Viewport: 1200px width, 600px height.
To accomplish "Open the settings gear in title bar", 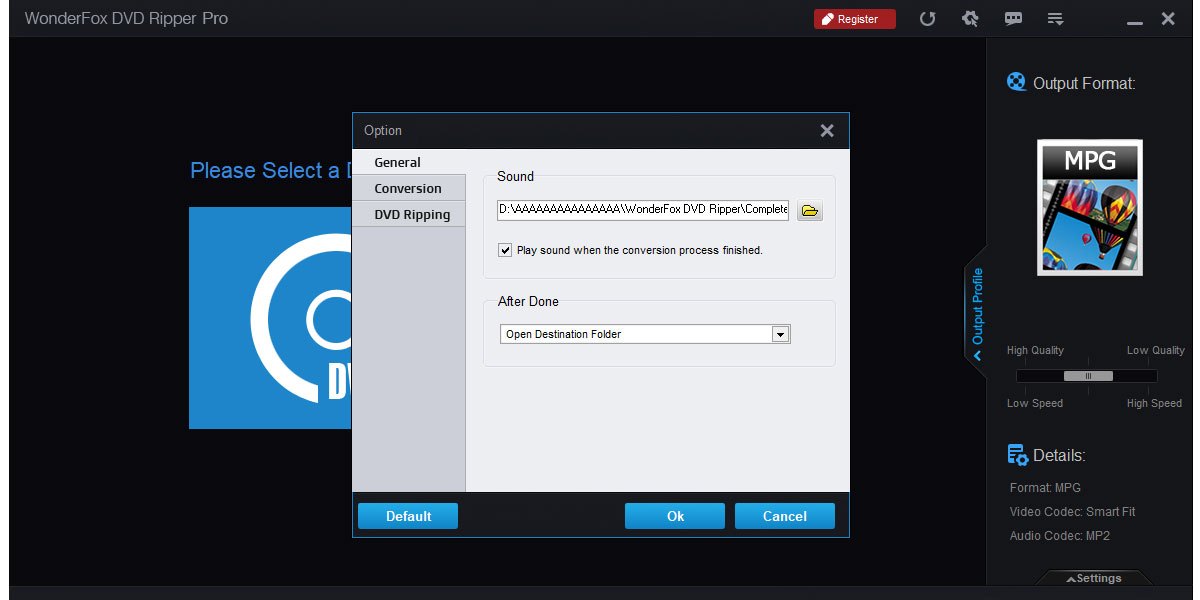I will [x=970, y=18].
